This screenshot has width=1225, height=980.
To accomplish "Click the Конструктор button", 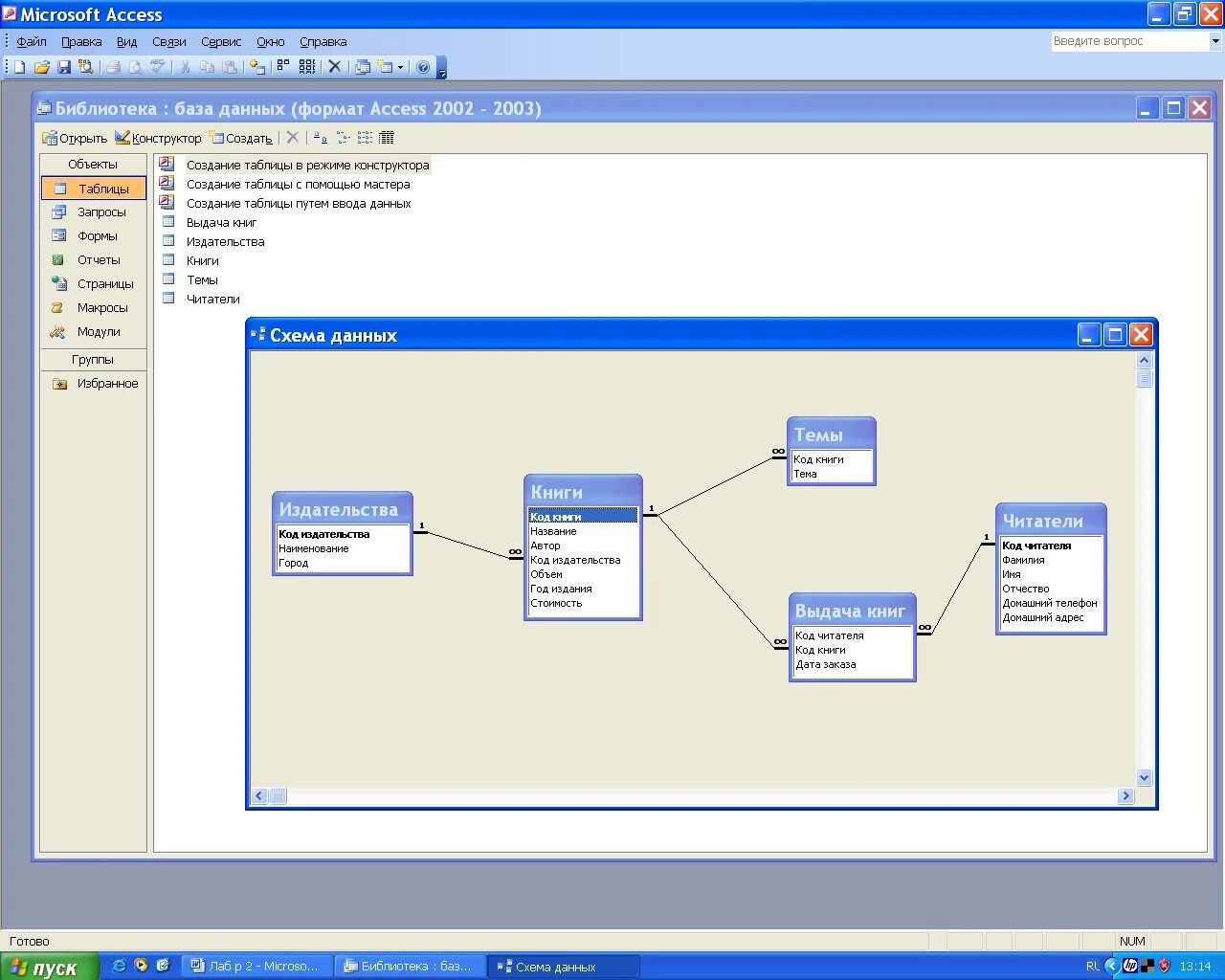I will click(x=158, y=138).
